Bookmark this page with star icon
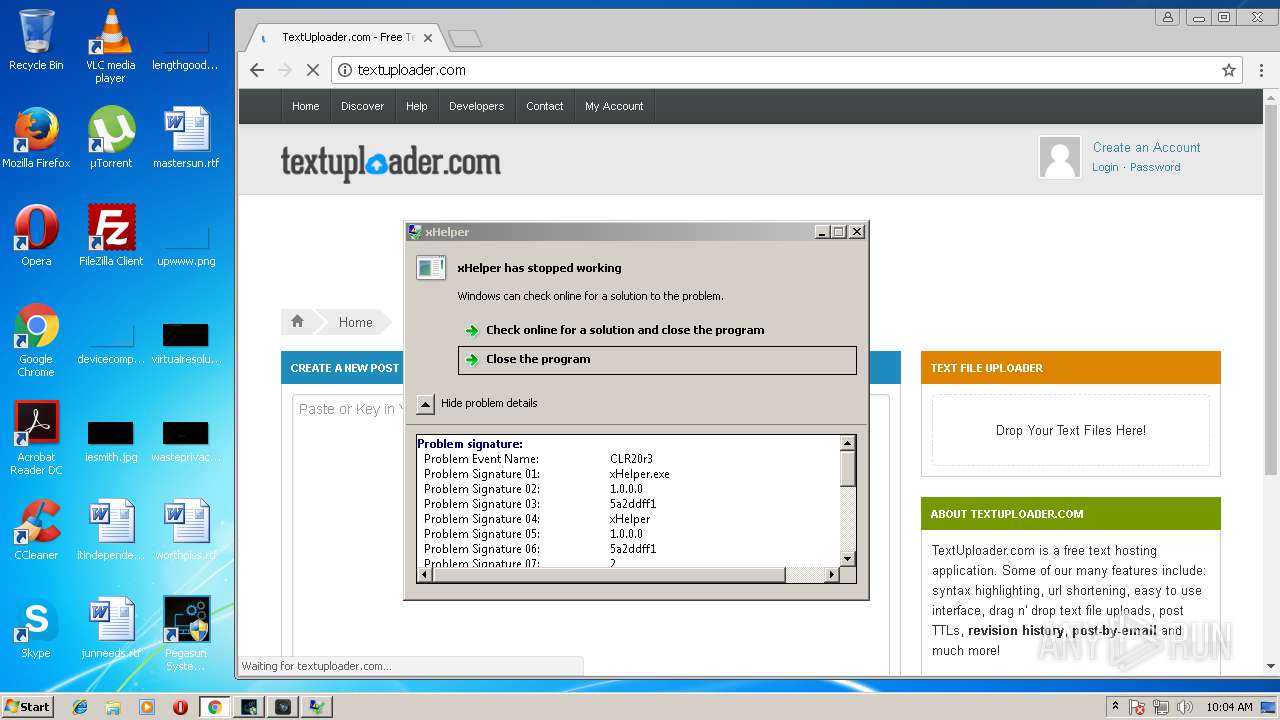 (1229, 70)
